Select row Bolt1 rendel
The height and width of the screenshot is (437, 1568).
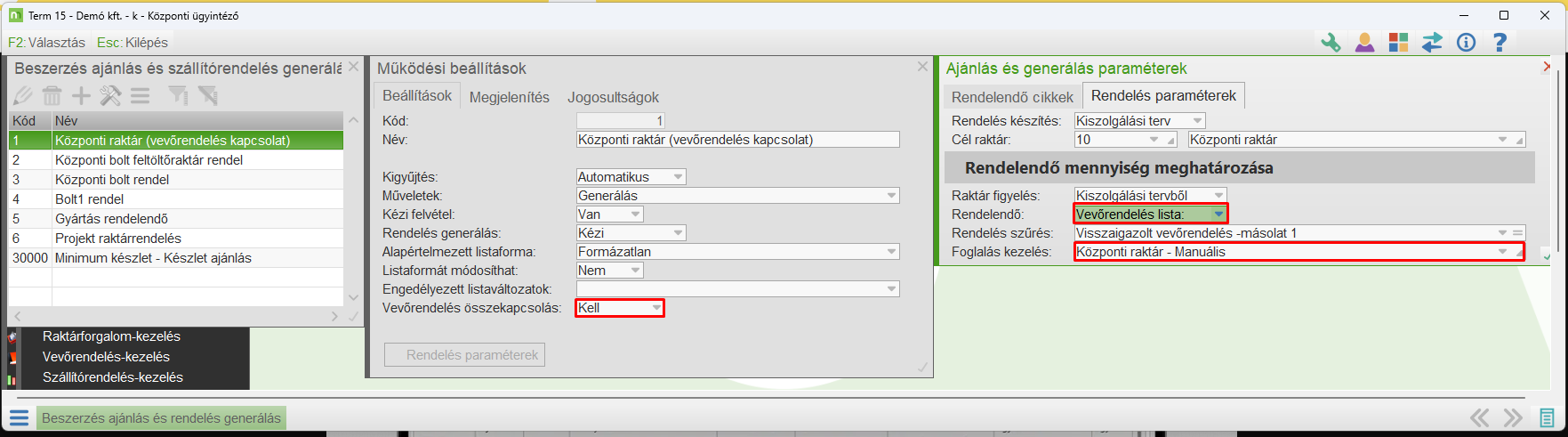click(x=176, y=199)
